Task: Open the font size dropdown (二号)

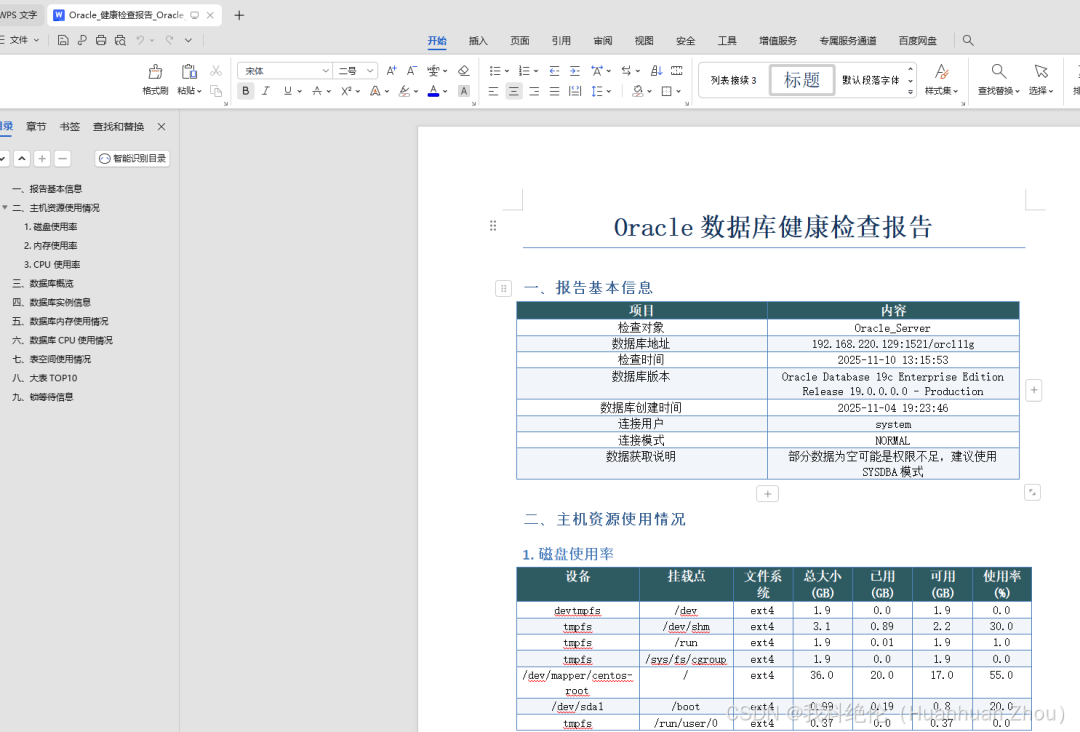Action: coord(370,71)
